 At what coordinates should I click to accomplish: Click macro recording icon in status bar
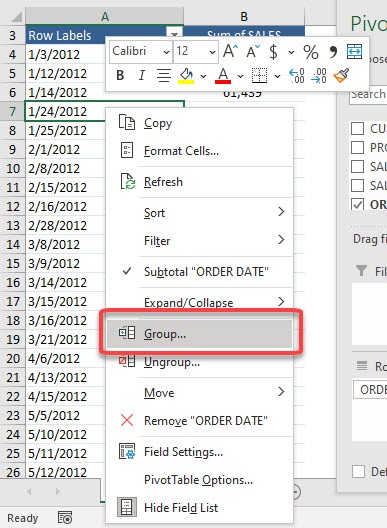[65, 518]
